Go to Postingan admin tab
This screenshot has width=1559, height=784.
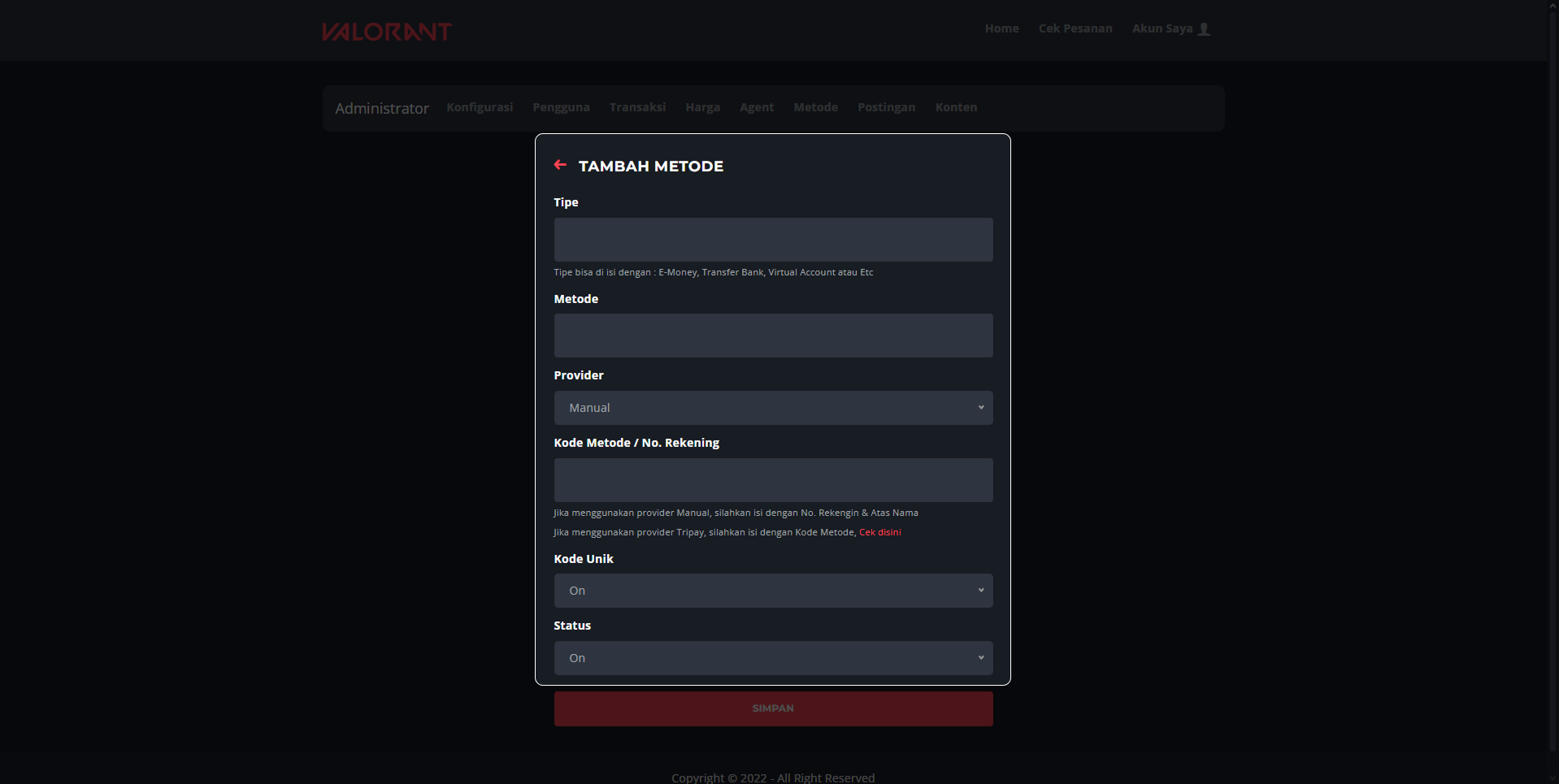(x=886, y=107)
